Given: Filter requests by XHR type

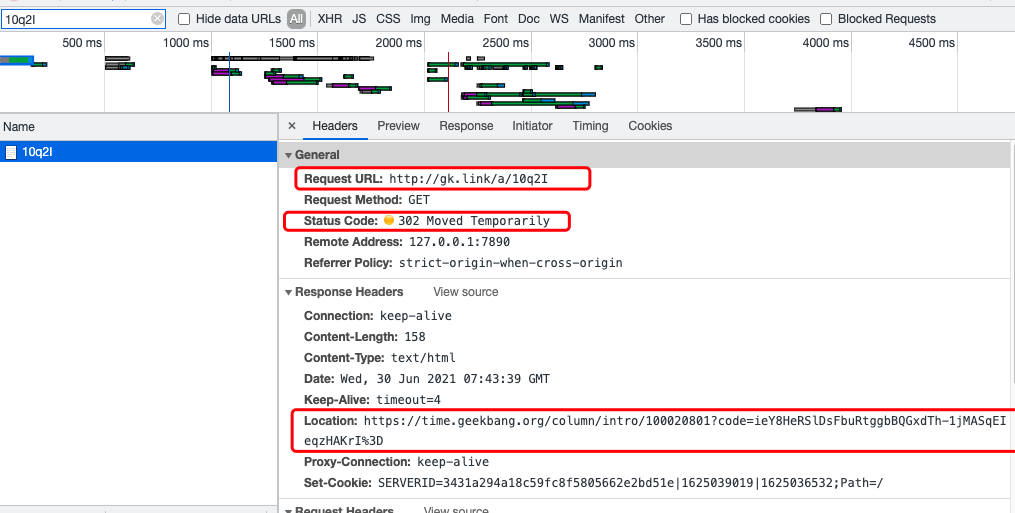Looking at the screenshot, I should (329, 19).
